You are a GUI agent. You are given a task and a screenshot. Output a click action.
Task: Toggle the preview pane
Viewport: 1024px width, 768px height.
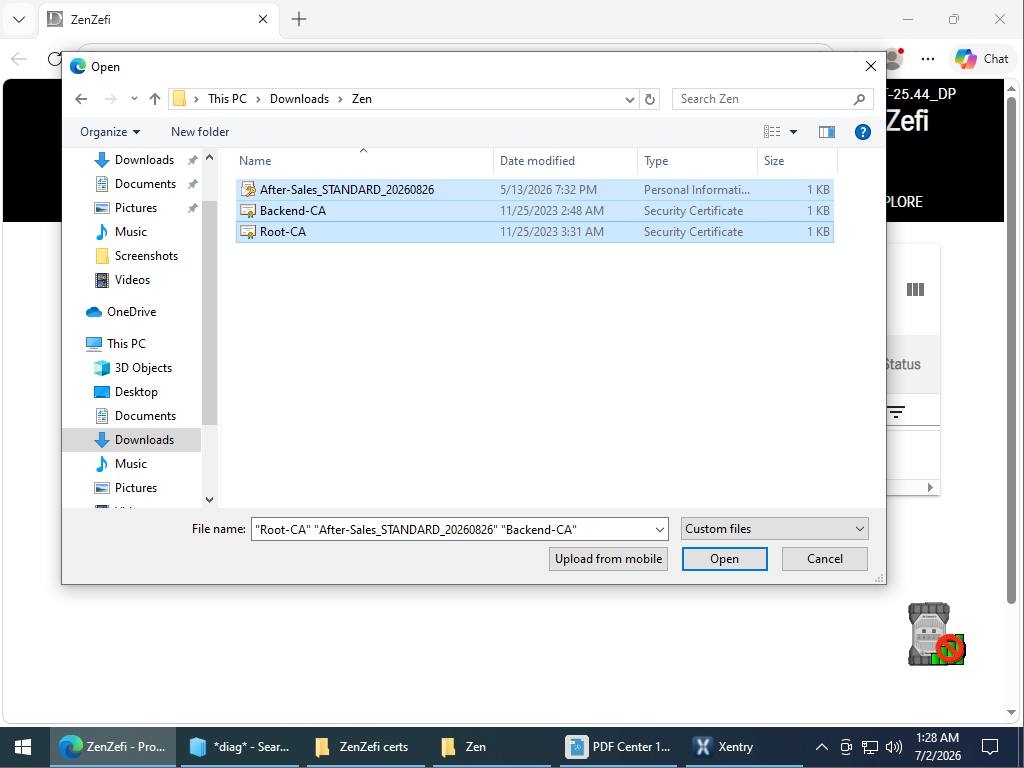[827, 132]
